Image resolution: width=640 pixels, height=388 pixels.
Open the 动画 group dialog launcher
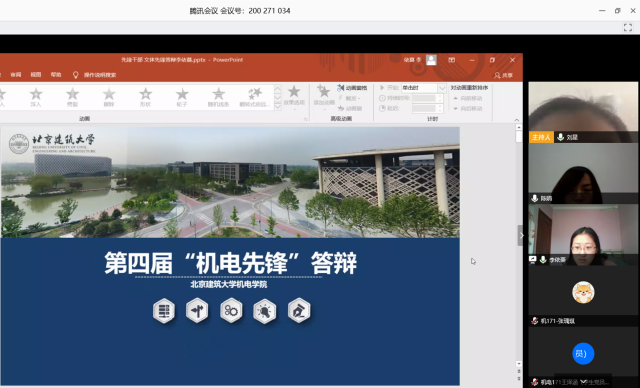(x=305, y=119)
